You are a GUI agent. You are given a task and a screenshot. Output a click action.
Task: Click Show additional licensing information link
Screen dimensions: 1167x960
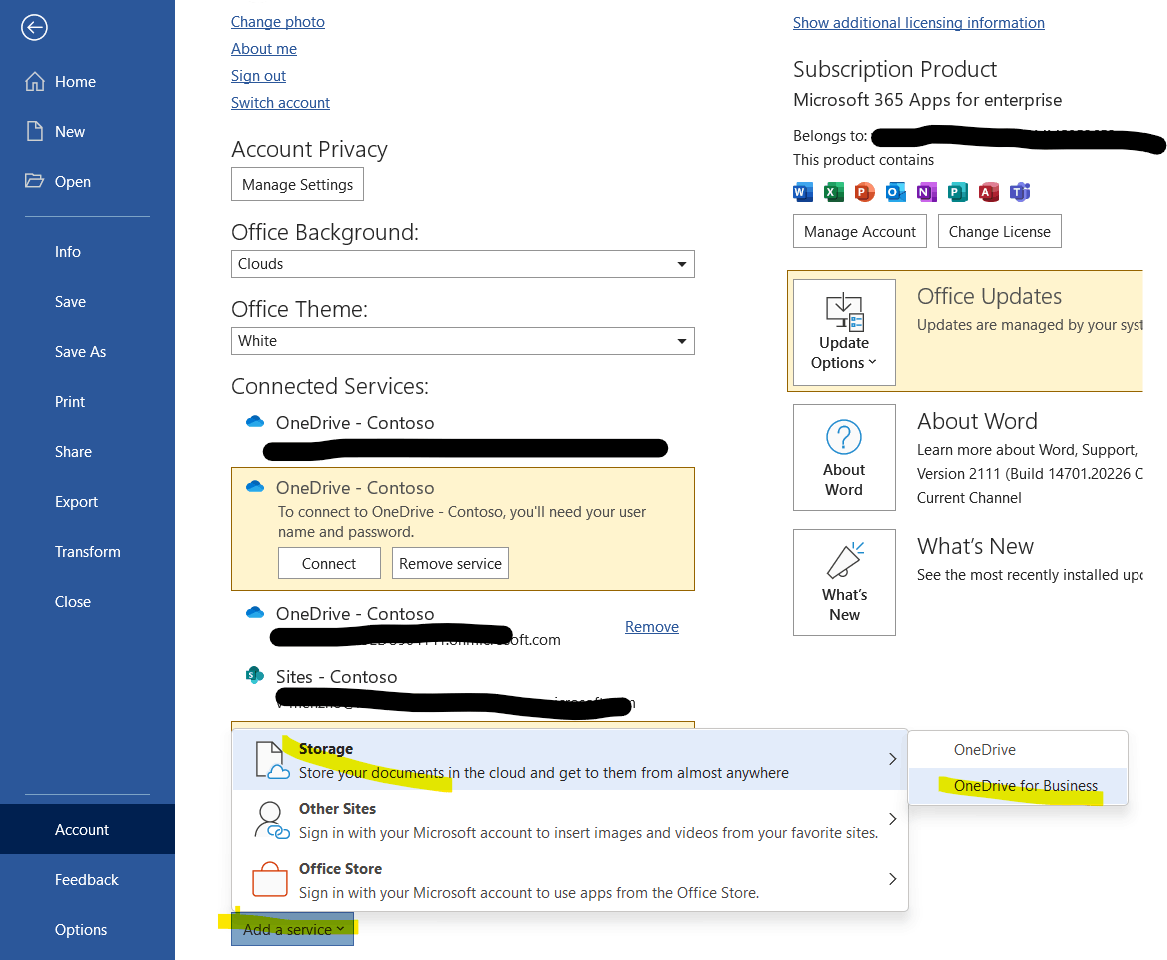(x=918, y=22)
